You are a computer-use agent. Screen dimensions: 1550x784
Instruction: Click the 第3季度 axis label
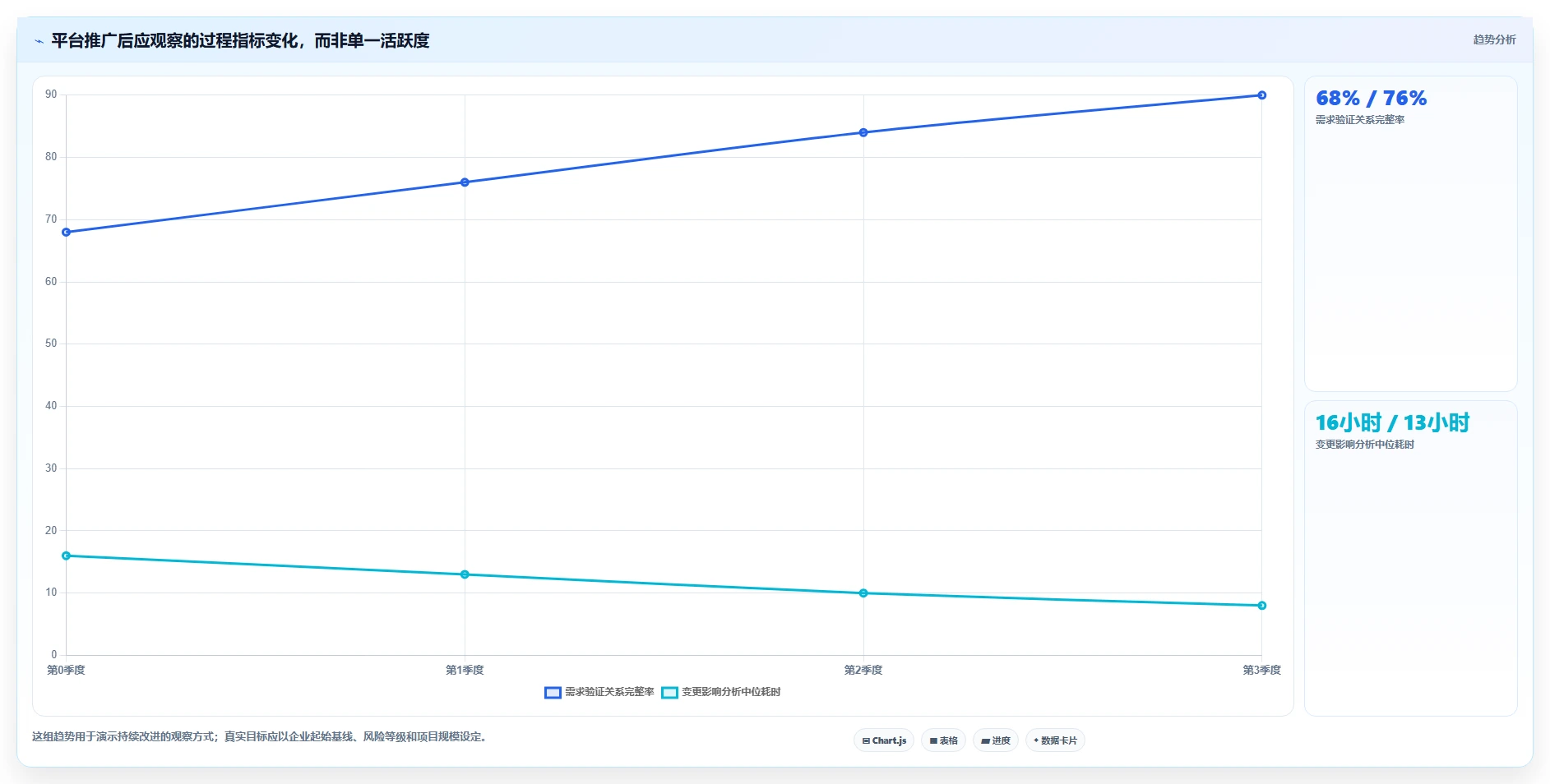(x=1262, y=671)
